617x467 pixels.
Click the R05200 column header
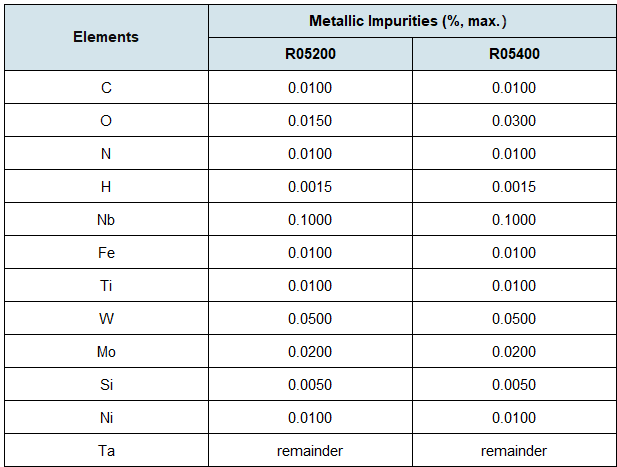pos(309,54)
